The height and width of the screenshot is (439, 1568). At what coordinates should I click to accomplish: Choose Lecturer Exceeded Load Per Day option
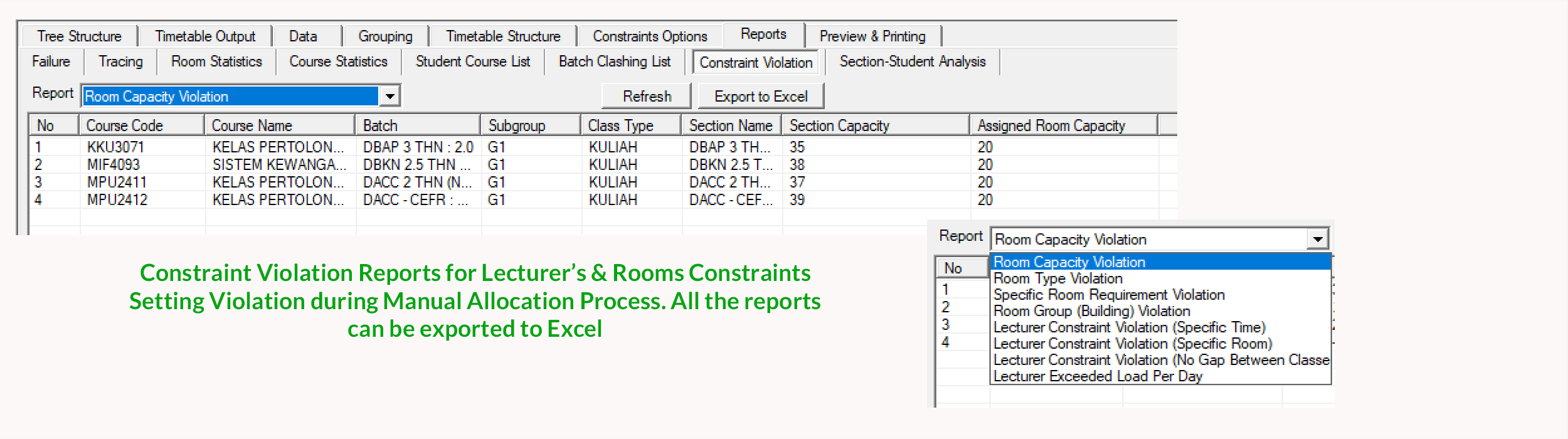click(x=1097, y=376)
